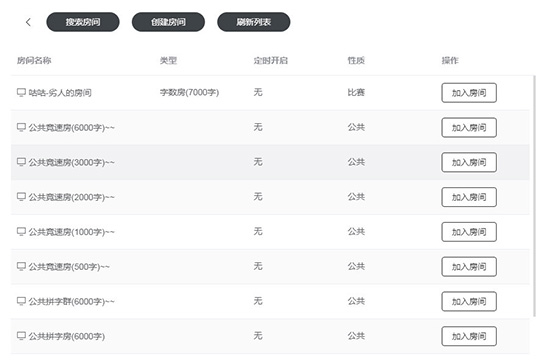This screenshot has width=540, height=360.
Task: Click monitor icon beside 咕咕-劣人的房间
Action: [21, 92]
